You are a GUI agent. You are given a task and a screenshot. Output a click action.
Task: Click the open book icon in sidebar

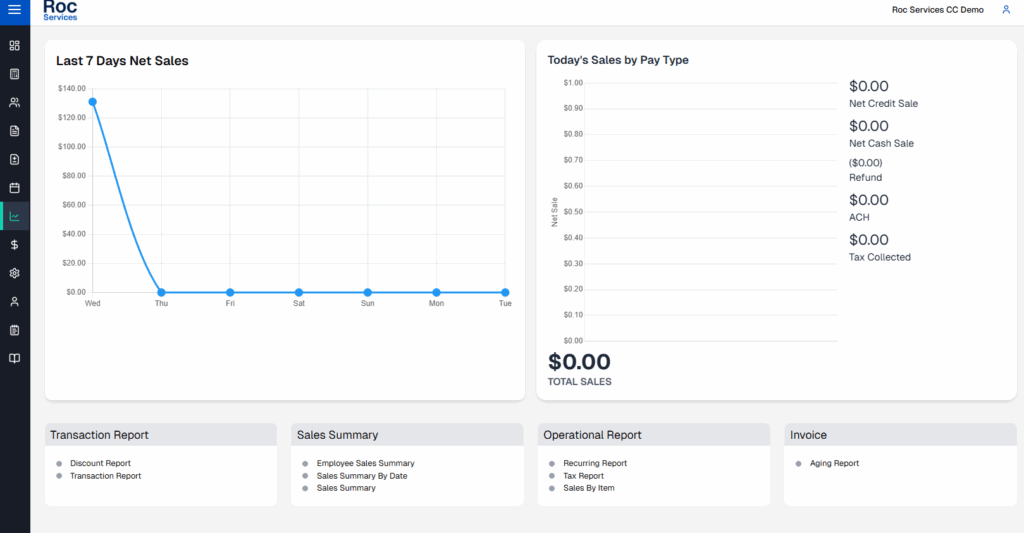(x=14, y=358)
